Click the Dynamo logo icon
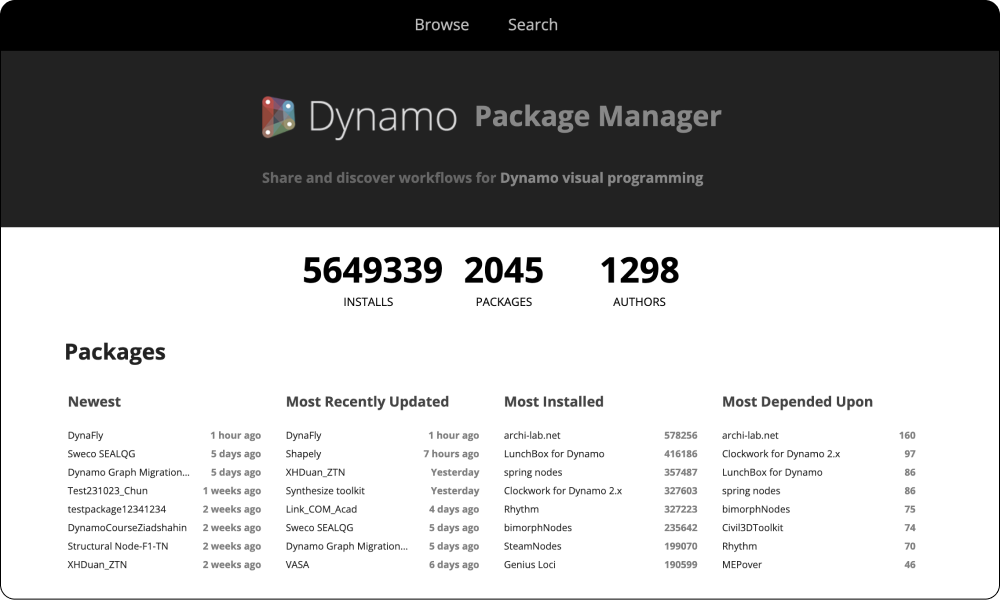This screenshot has height=600, width=1000. (279, 117)
